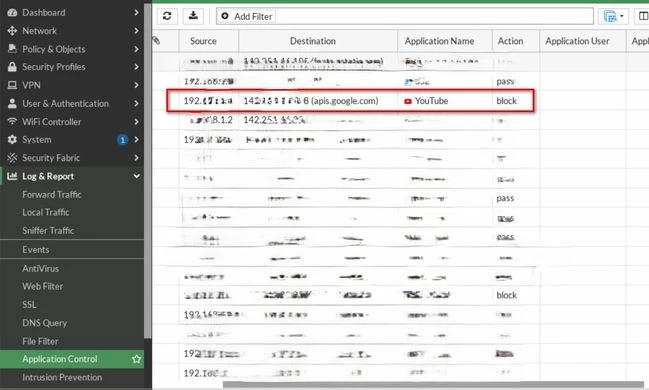Sort by Application Name column header

[439, 41]
